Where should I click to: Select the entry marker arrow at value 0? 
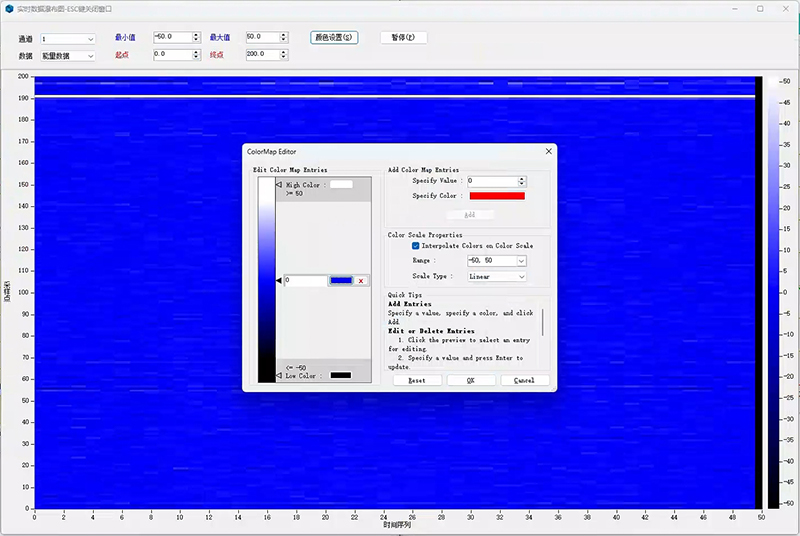pos(279,281)
